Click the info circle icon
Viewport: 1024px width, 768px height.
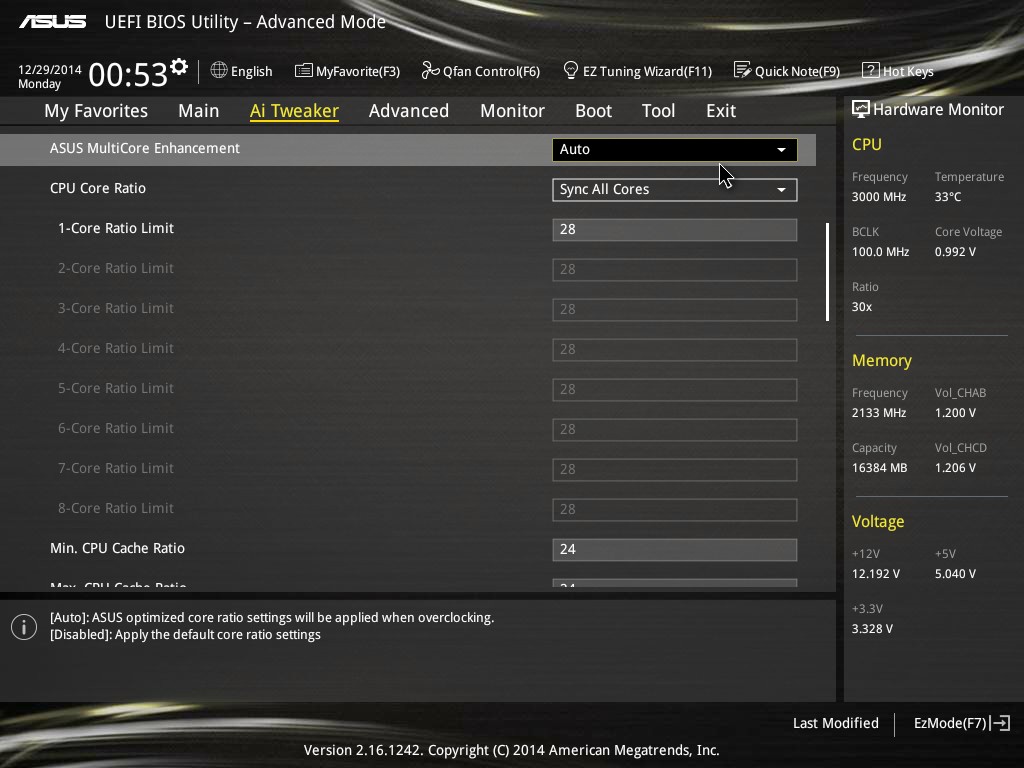24,627
